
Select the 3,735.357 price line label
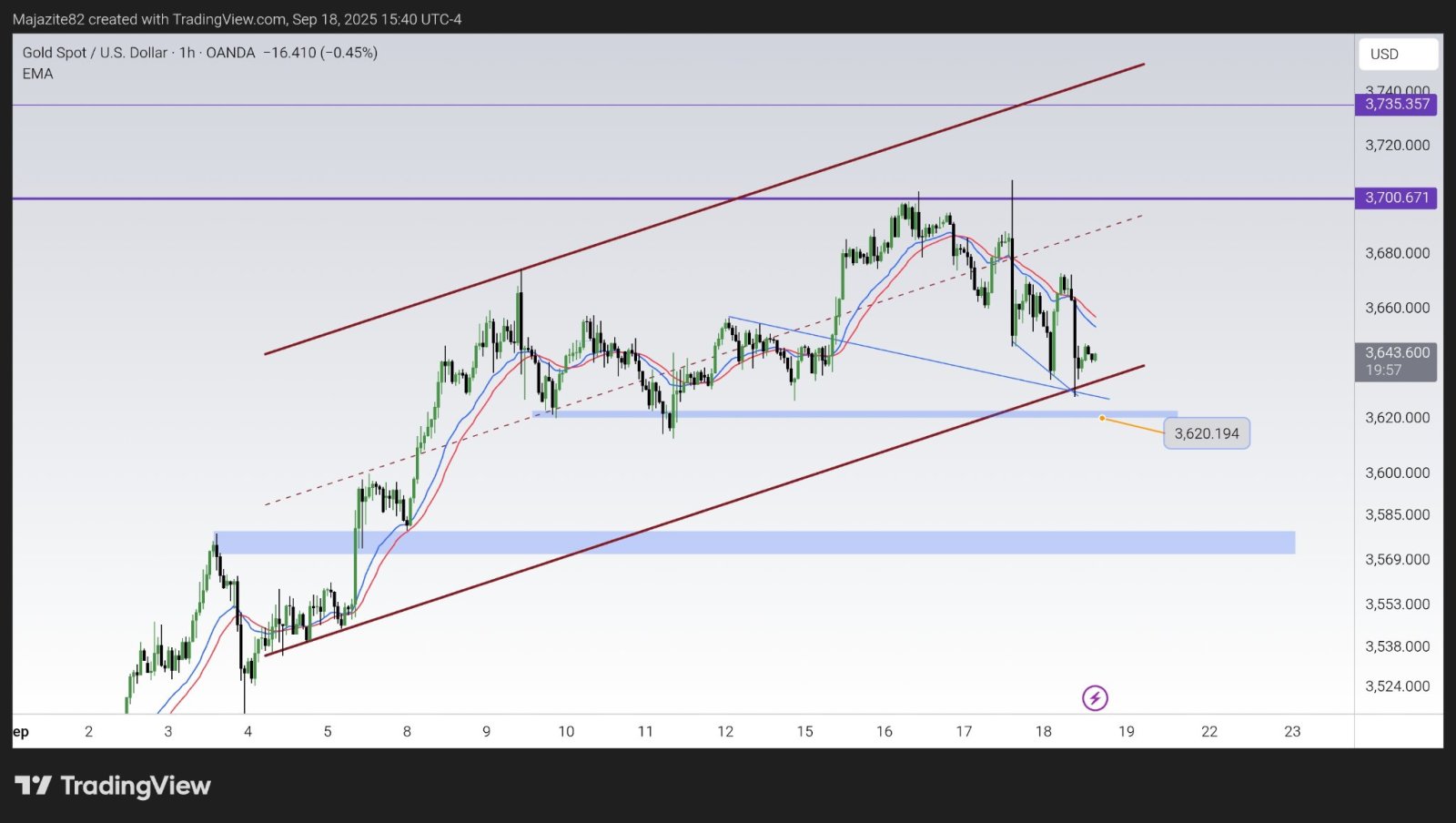[1397, 104]
